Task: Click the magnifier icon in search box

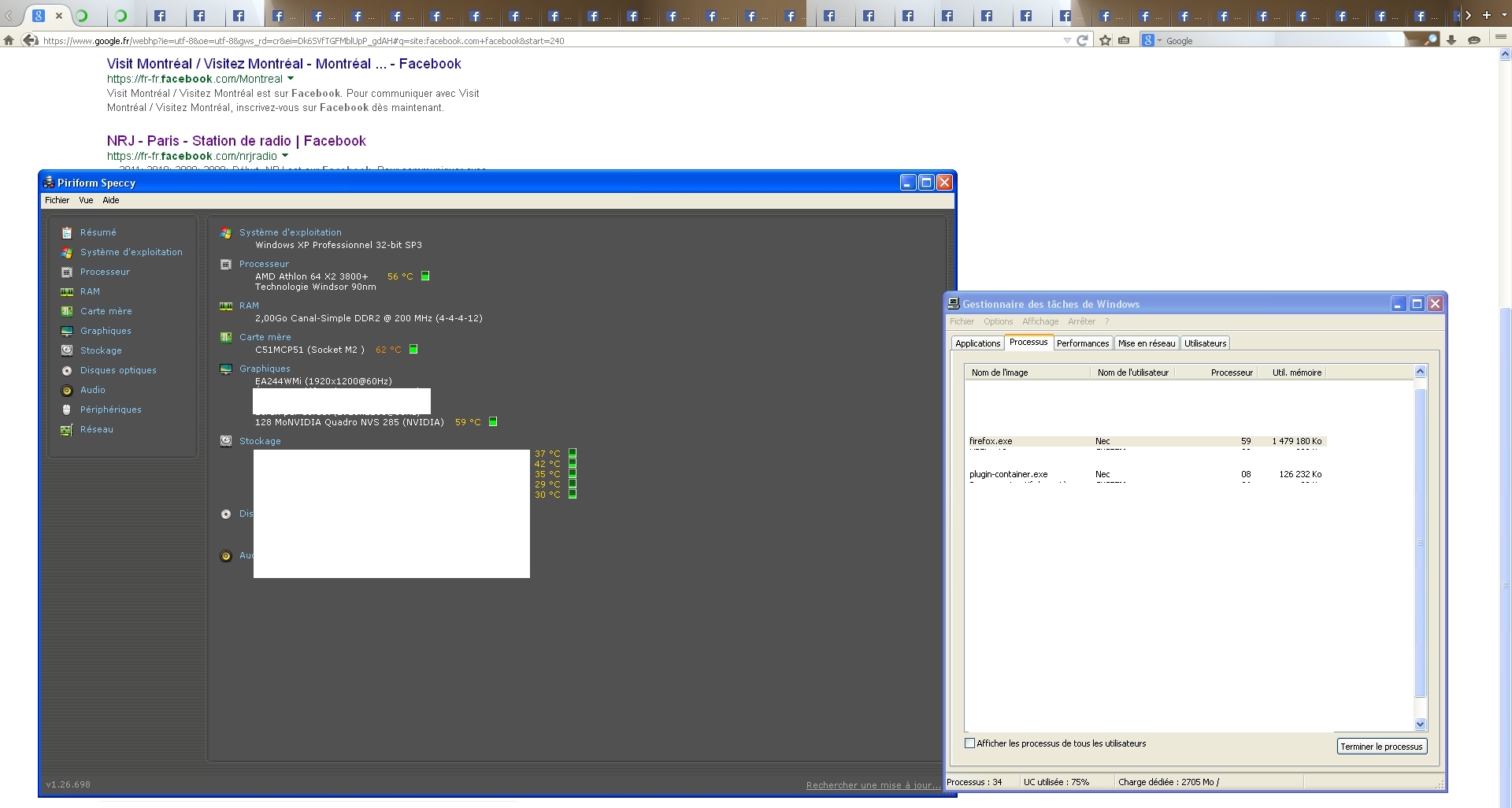Action: 1431,39
